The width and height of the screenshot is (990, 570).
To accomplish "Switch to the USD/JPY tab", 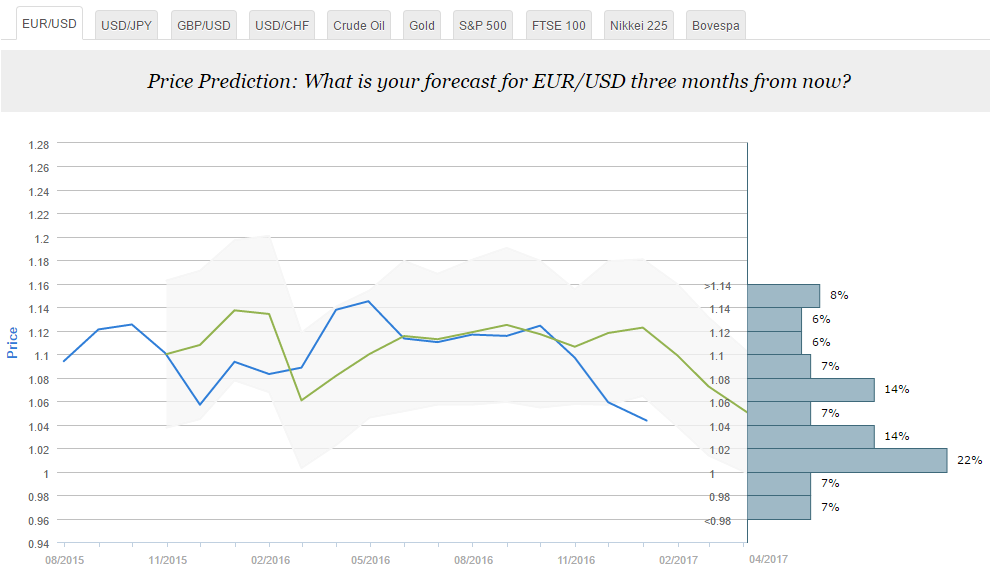I will click(x=127, y=25).
